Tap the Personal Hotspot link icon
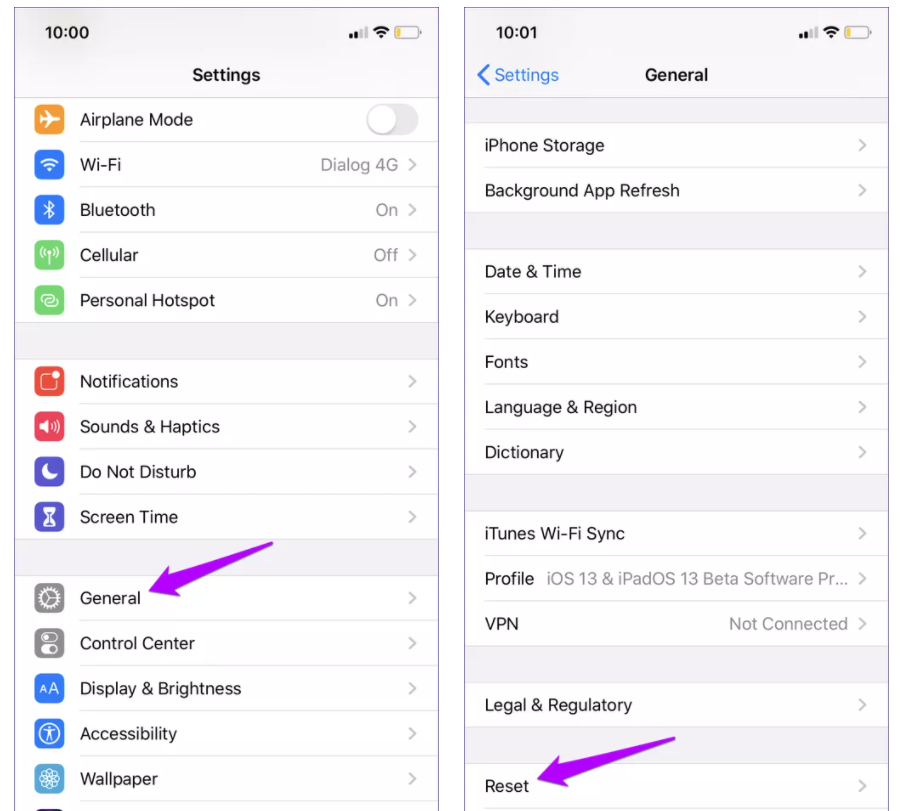This screenshot has height=811, width=921. point(49,300)
